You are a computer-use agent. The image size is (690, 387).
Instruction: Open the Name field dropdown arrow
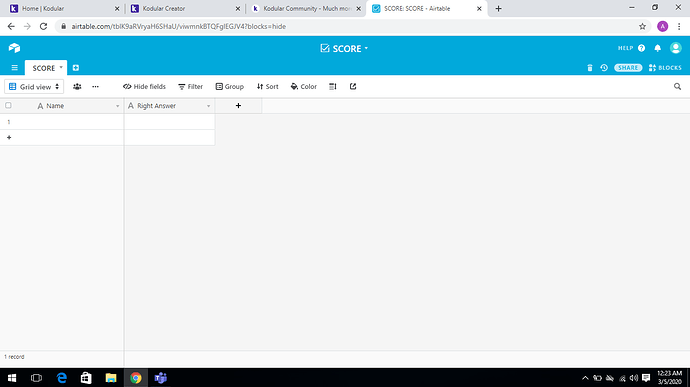[117, 106]
